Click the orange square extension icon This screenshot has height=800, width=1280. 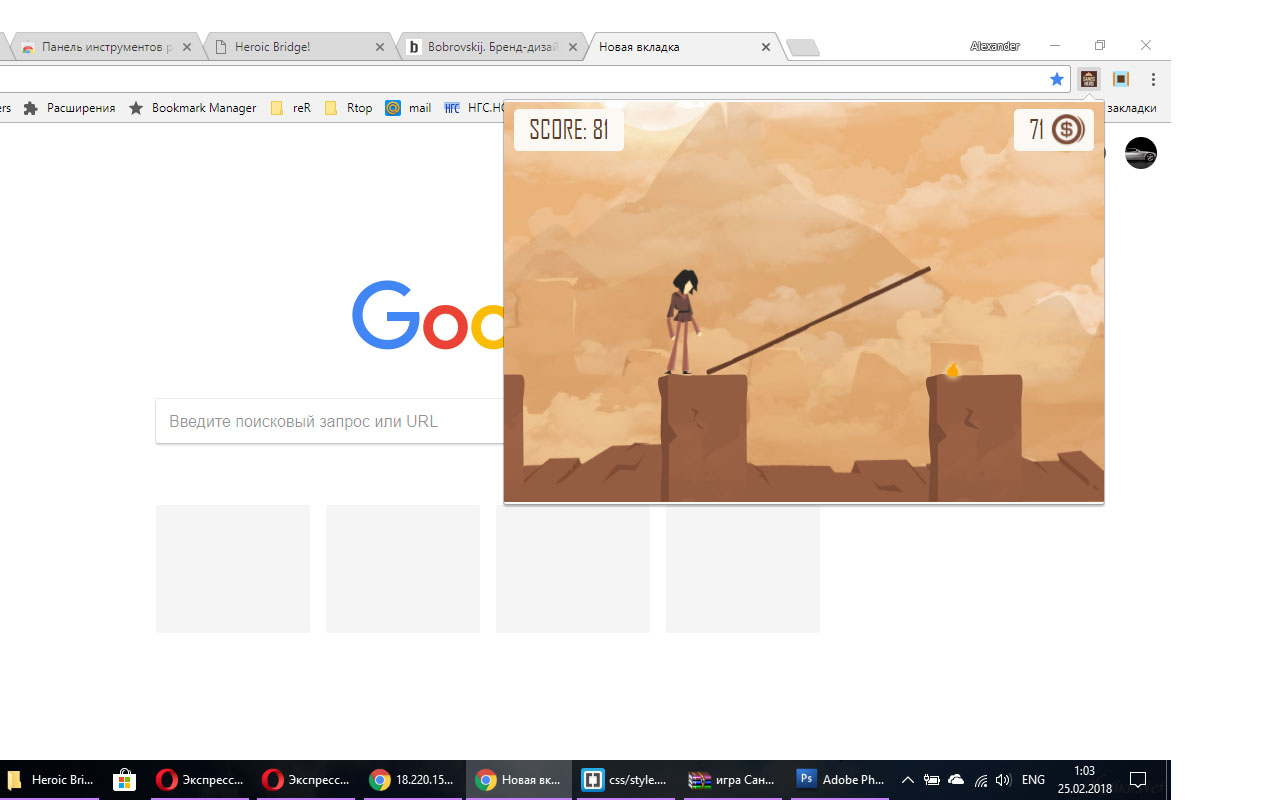coord(1120,78)
